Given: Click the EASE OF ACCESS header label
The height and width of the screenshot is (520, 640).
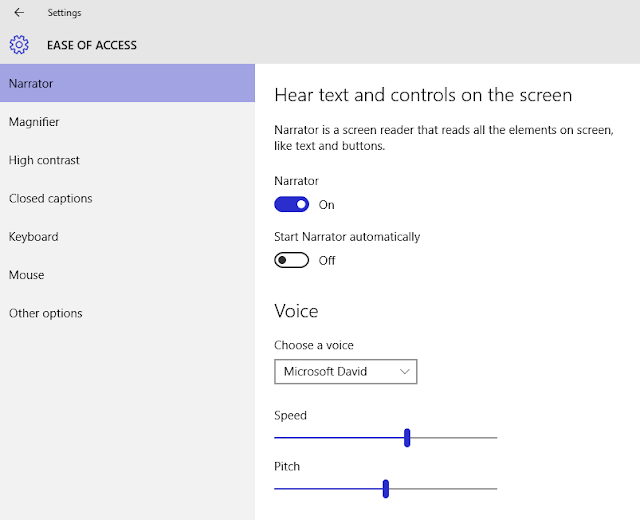Looking at the screenshot, I should point(92,45).
